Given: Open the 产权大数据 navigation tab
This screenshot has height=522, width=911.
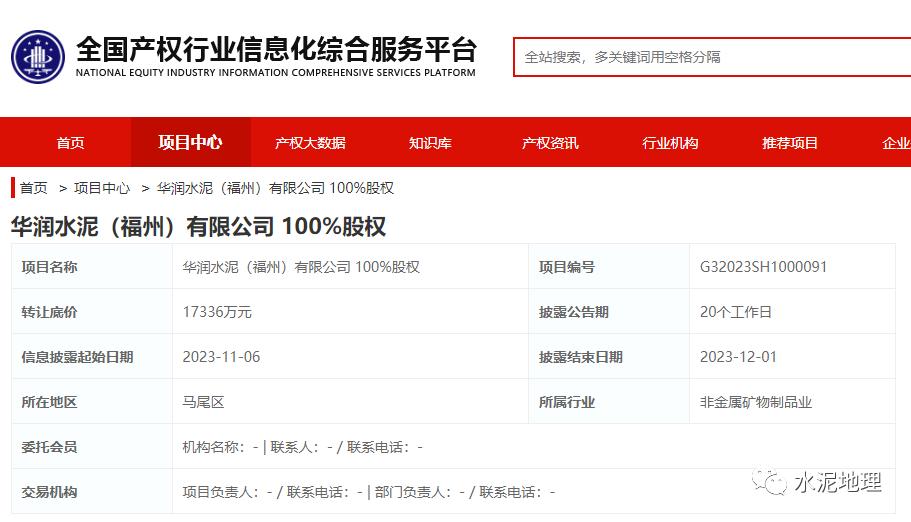Looking at the screenshot, I should click(310, 142).
